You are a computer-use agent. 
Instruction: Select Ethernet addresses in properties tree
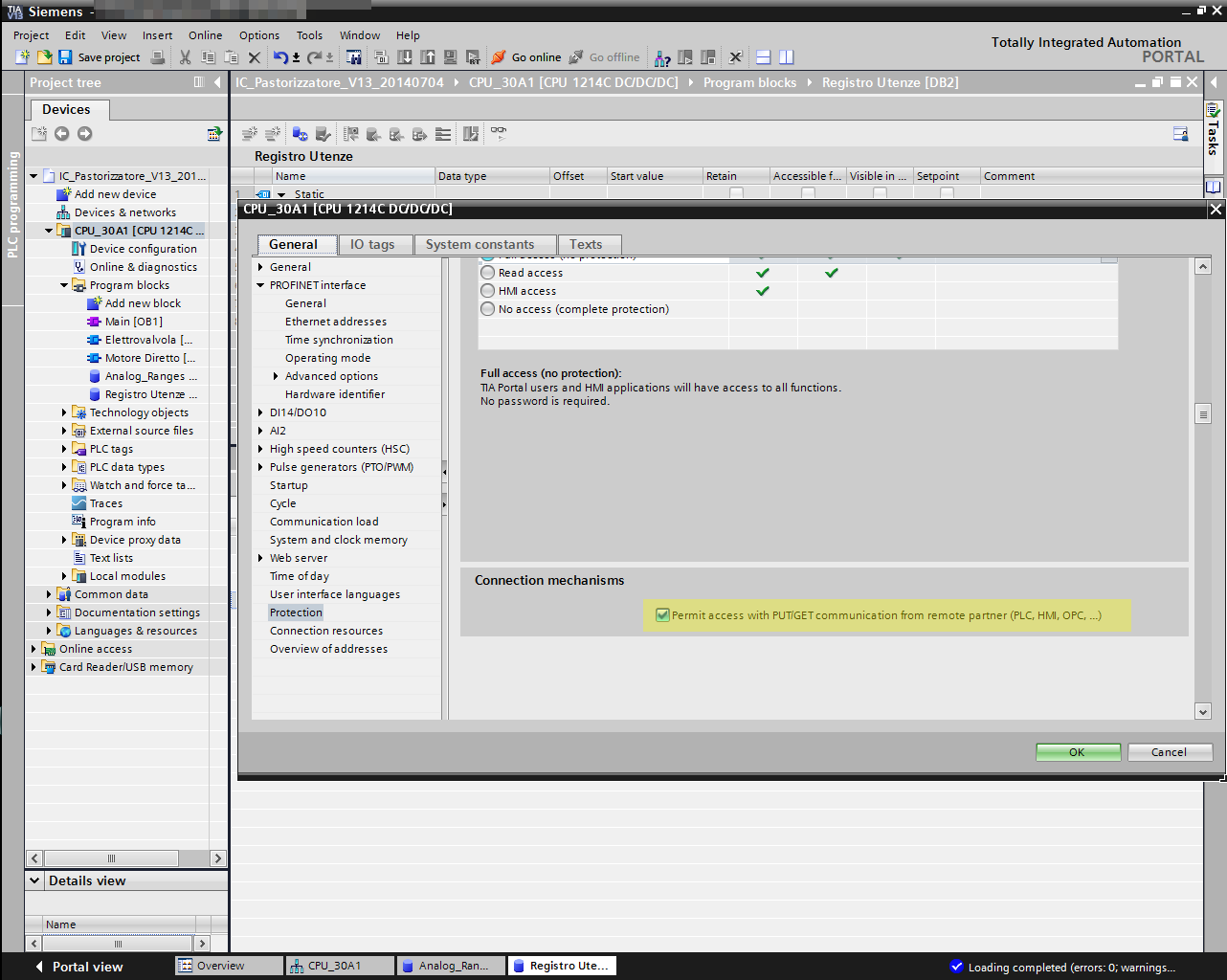coord(336,322)
